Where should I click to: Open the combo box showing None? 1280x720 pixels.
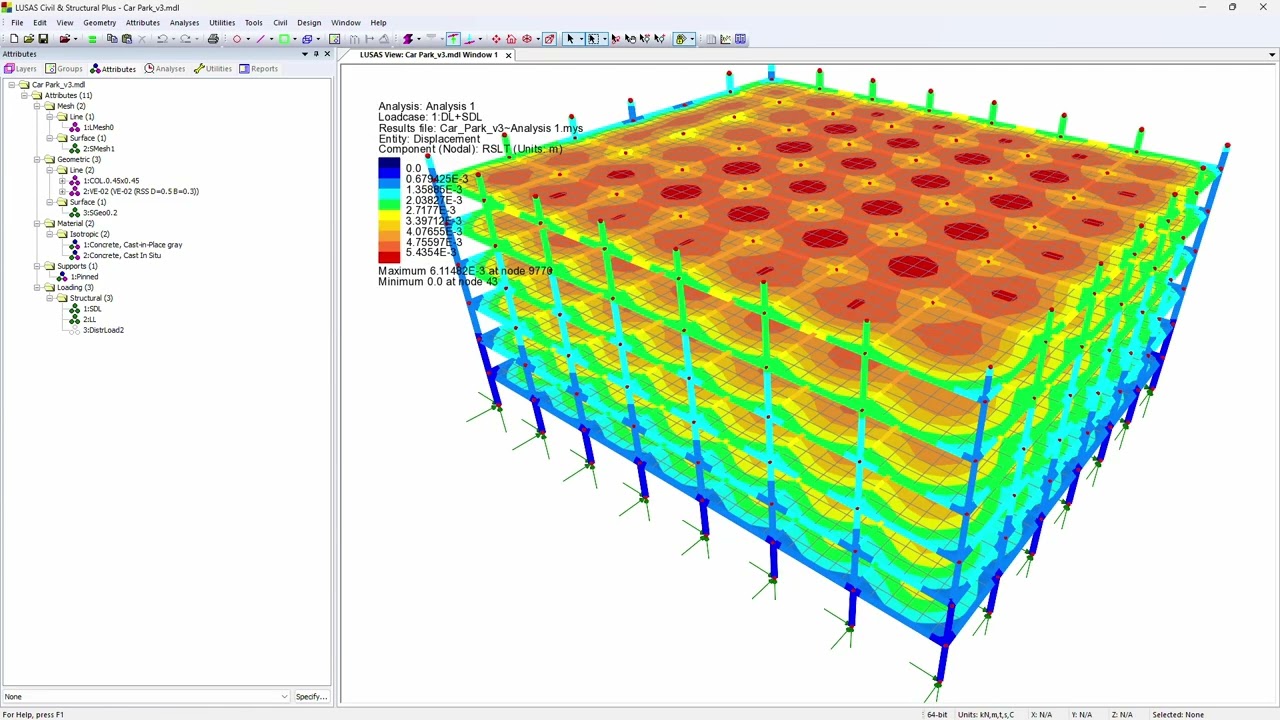click(146, 696)
